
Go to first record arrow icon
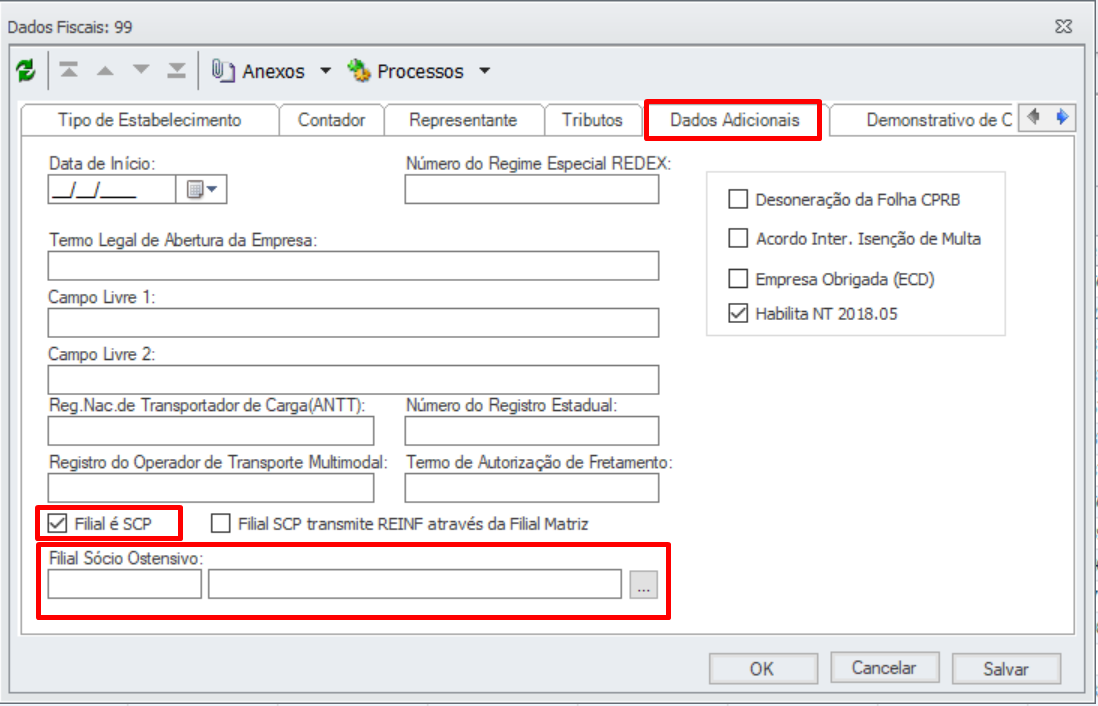(69, 70)
